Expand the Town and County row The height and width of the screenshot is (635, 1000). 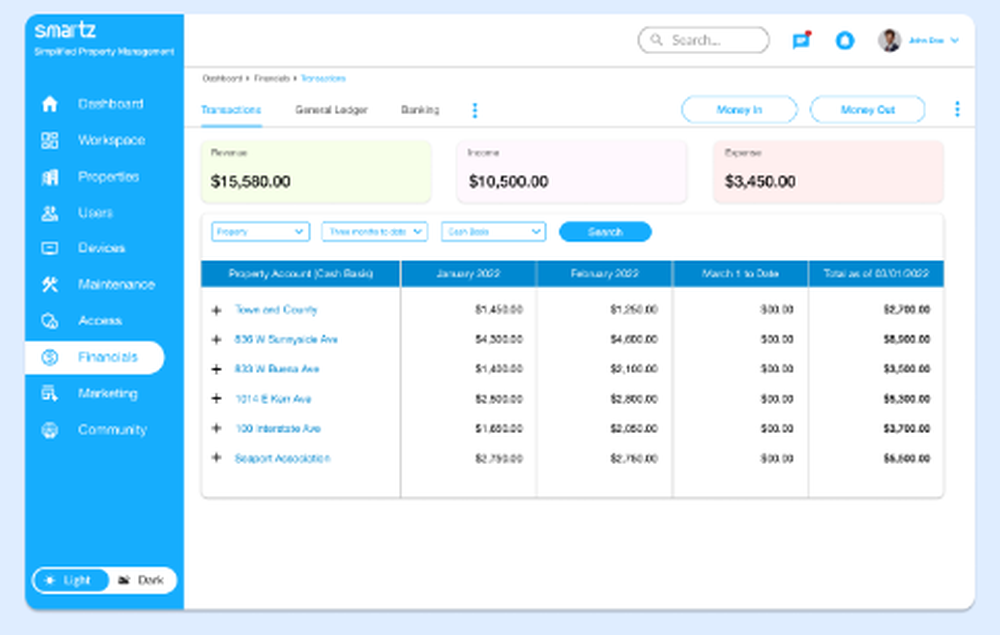[x=216, y=310]
